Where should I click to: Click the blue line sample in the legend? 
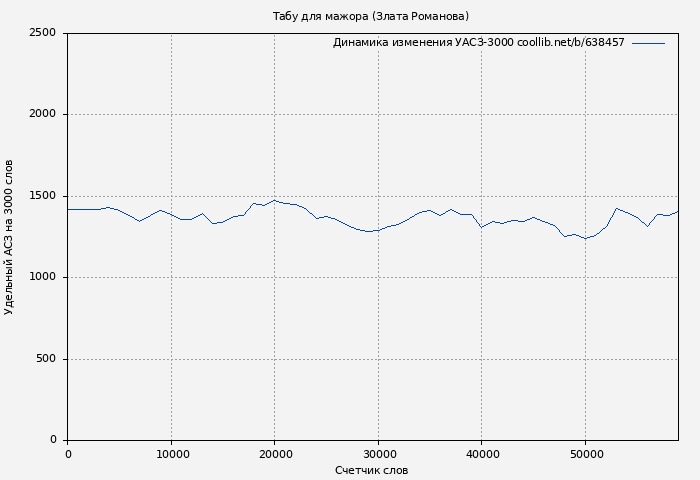tap(648, 43)
